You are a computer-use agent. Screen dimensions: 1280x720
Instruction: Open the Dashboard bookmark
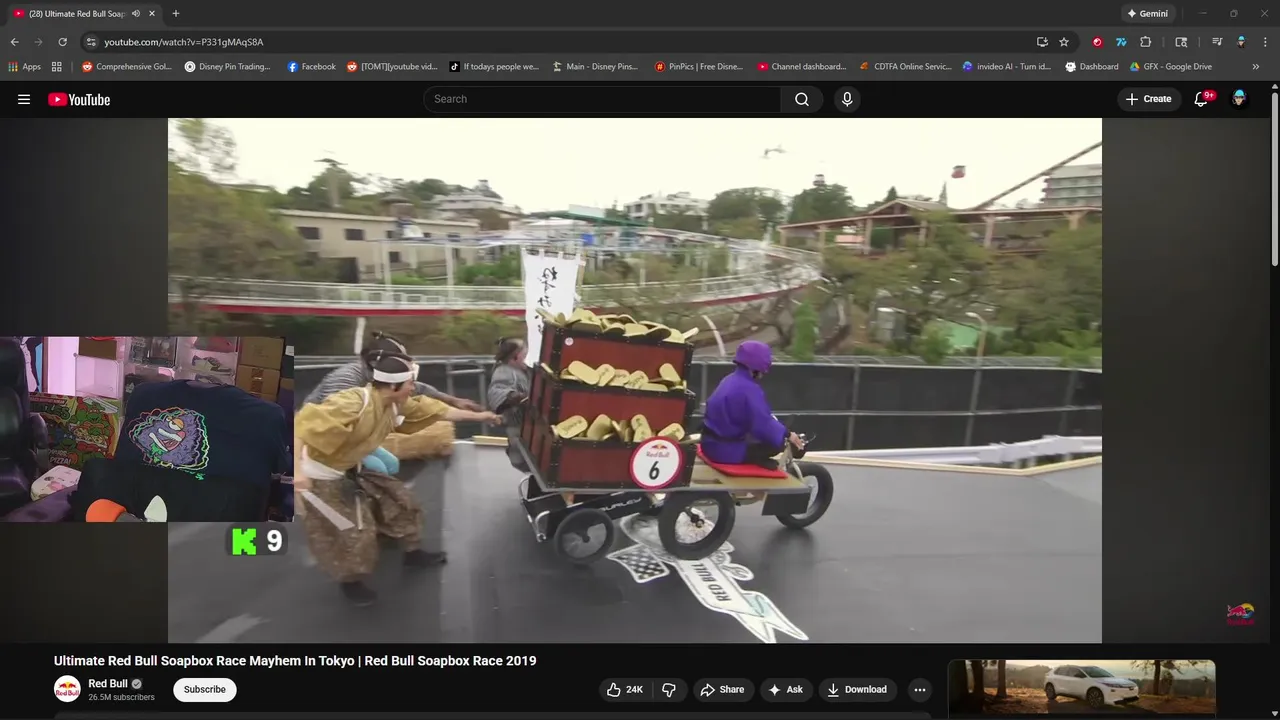[x=1092, y=67]
